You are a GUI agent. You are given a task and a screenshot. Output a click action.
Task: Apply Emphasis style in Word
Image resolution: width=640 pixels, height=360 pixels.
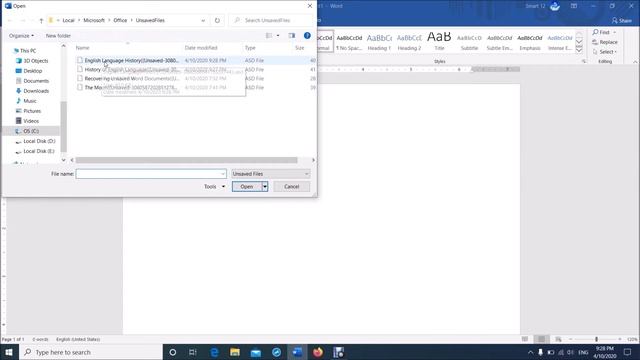tap(530, 42)
